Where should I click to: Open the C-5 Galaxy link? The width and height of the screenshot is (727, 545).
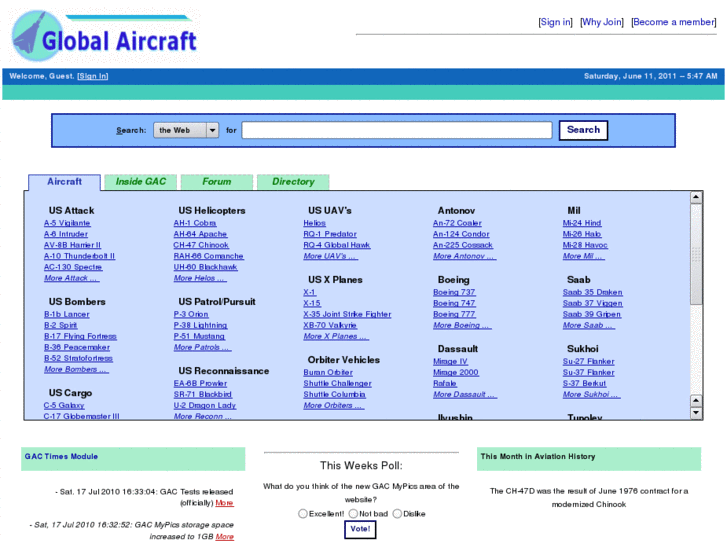pos(64,405)
